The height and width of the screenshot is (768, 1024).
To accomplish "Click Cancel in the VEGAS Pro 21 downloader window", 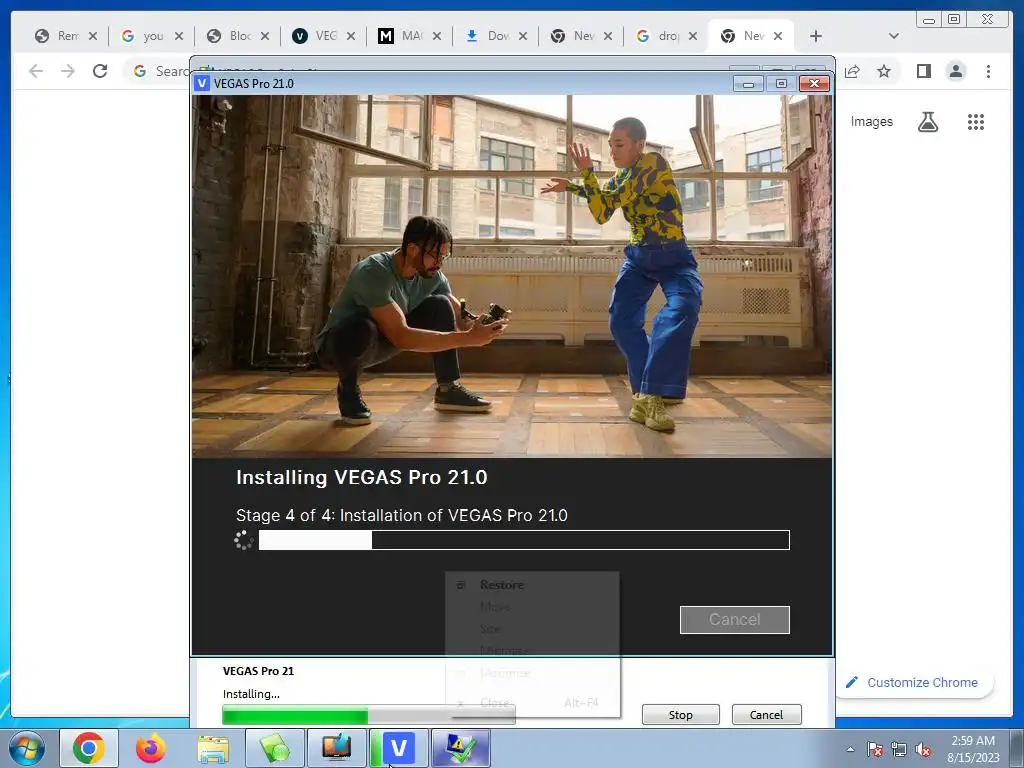I will [766, 714].
